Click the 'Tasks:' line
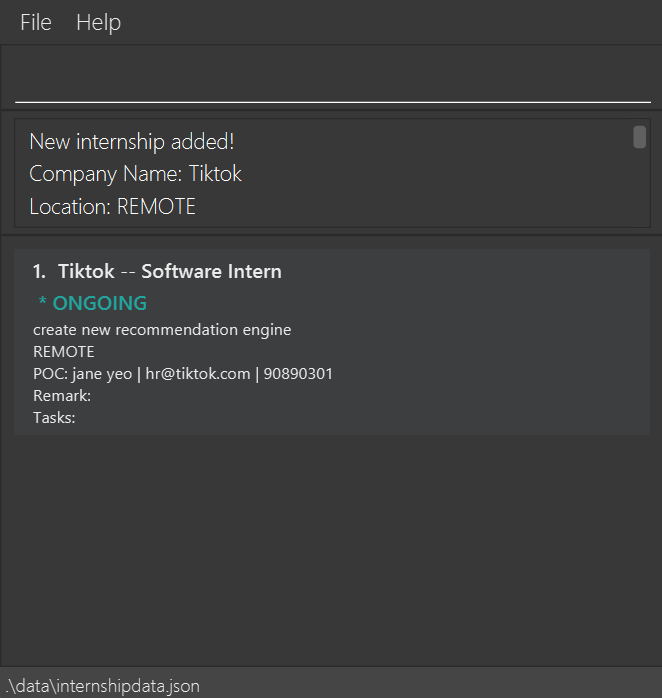 [54, 418]
